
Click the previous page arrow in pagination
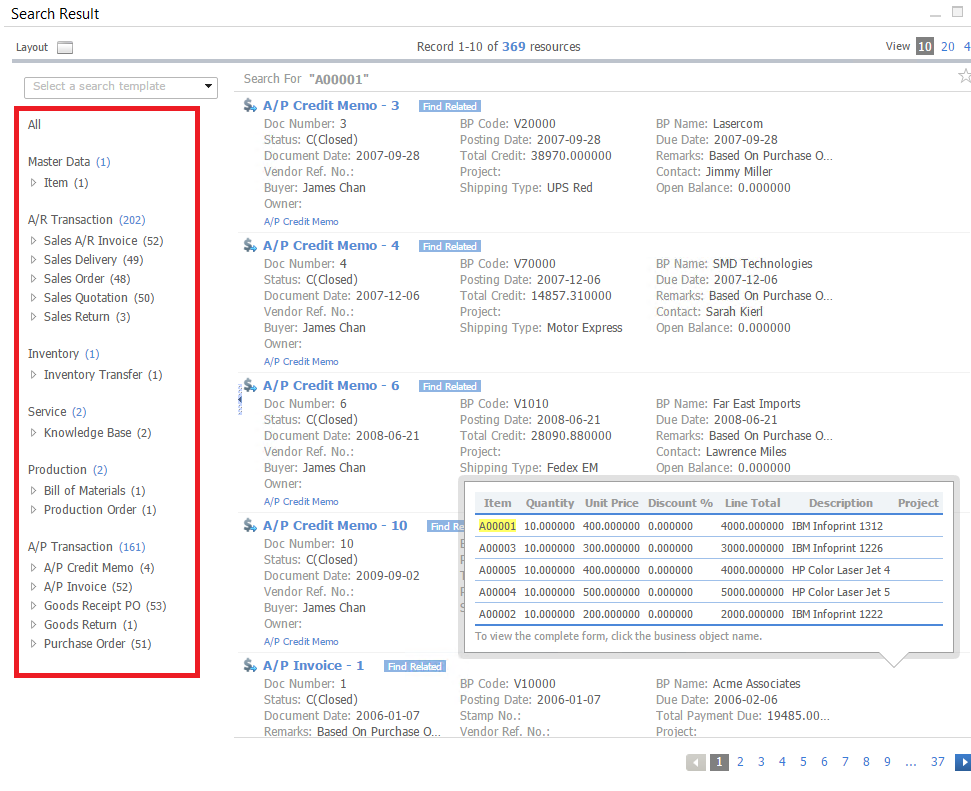[x=696, y=762]
